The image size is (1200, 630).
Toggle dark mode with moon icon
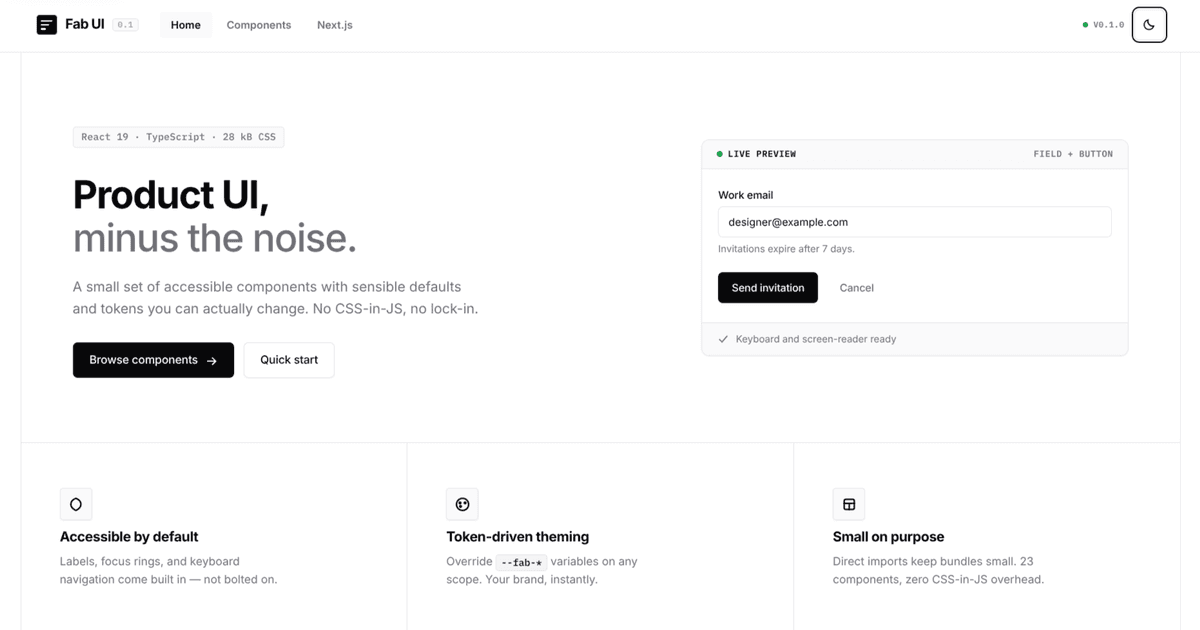point(1149,25)
